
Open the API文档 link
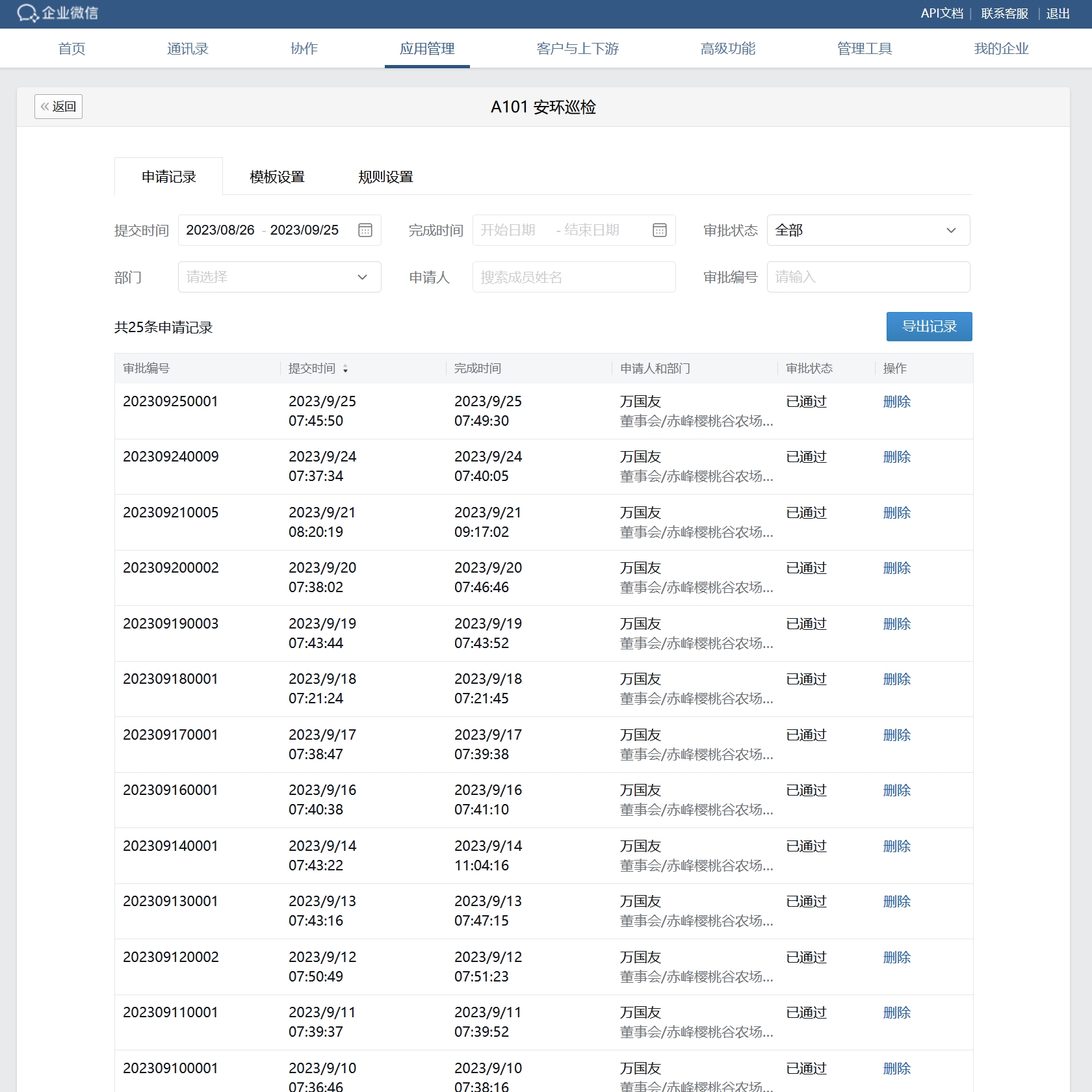click(941, 14)
